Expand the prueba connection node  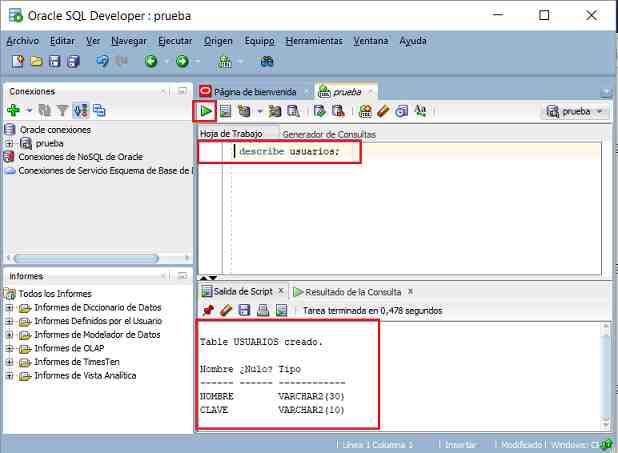coord(9,144)
